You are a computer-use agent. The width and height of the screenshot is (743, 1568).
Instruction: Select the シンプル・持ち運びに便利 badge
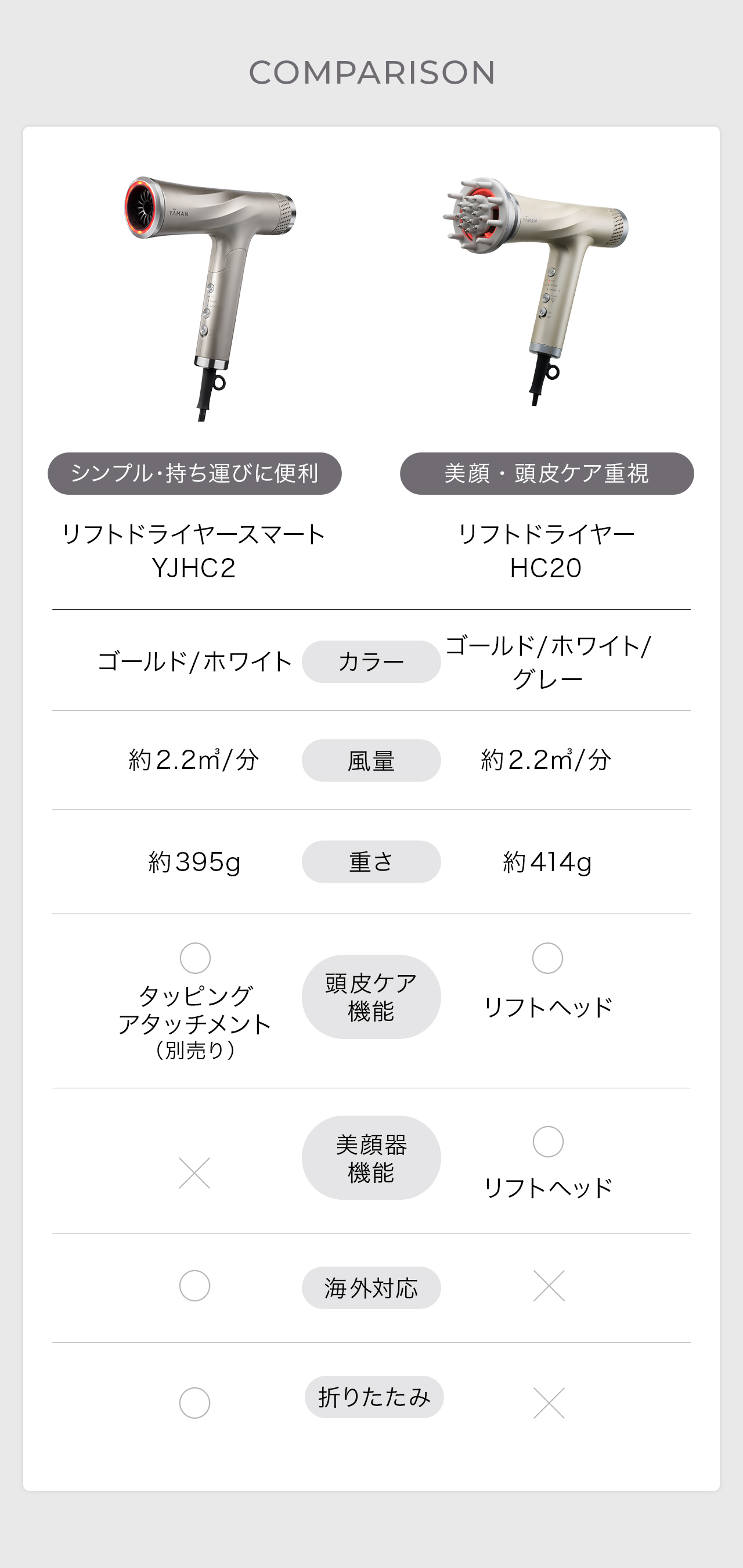(x=194, y=473)
